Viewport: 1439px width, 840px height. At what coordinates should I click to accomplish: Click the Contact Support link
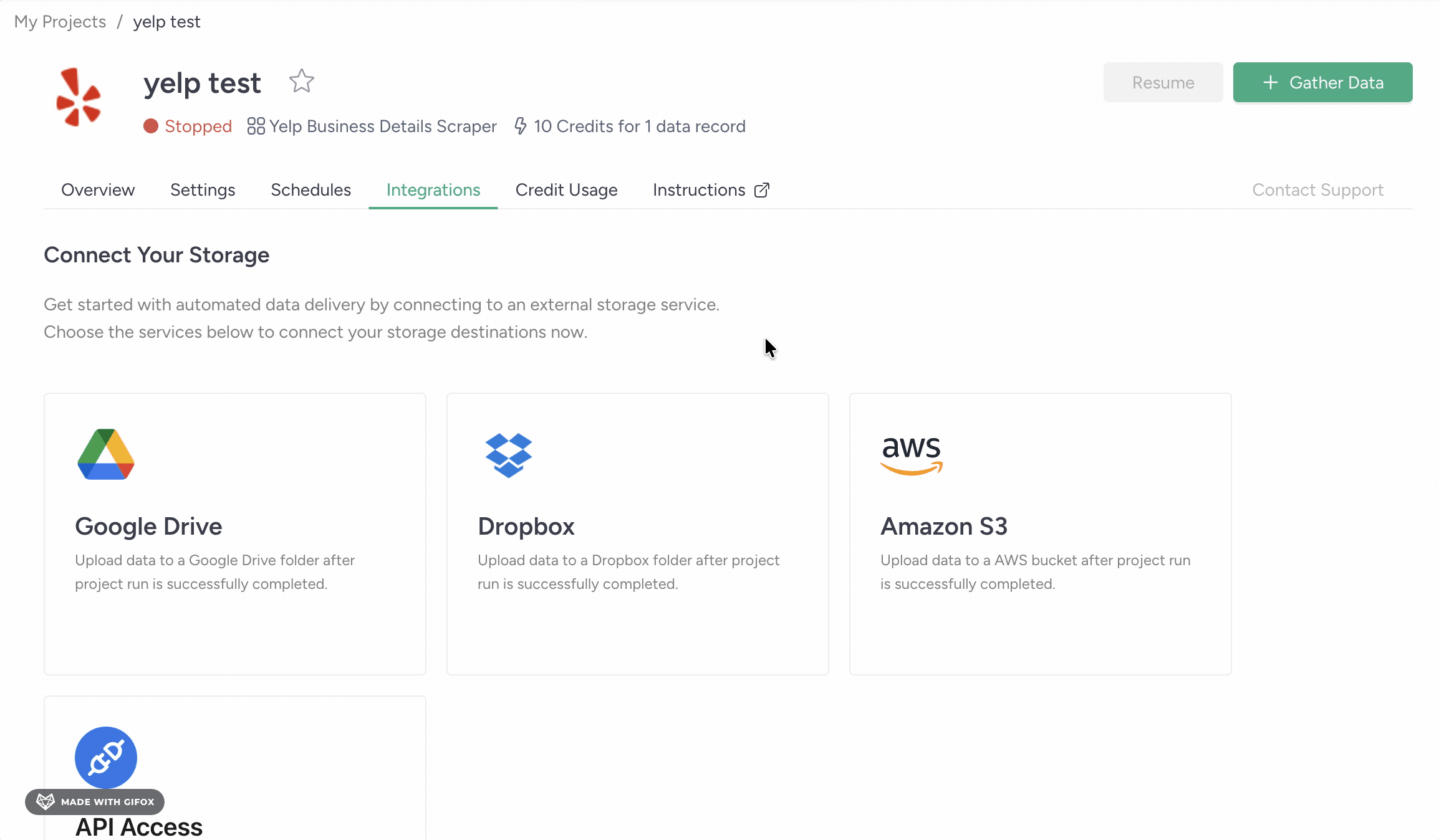(x=1317, y=190)
